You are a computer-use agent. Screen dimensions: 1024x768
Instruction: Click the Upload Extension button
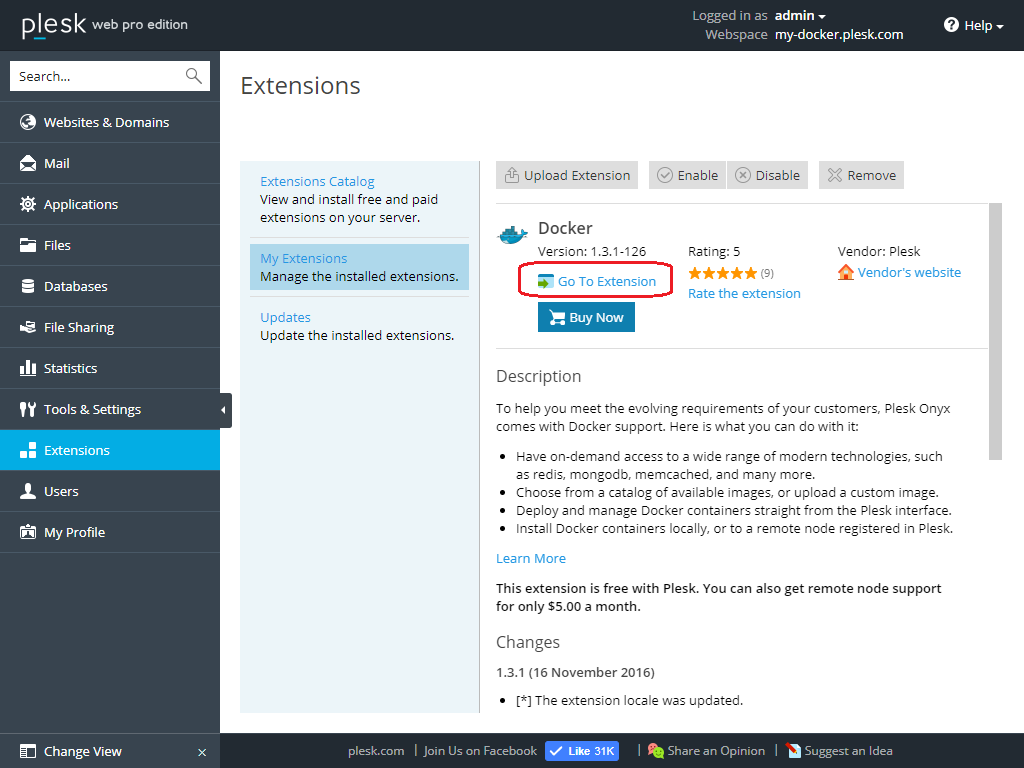pyautogui.click(x=567, y=175)
